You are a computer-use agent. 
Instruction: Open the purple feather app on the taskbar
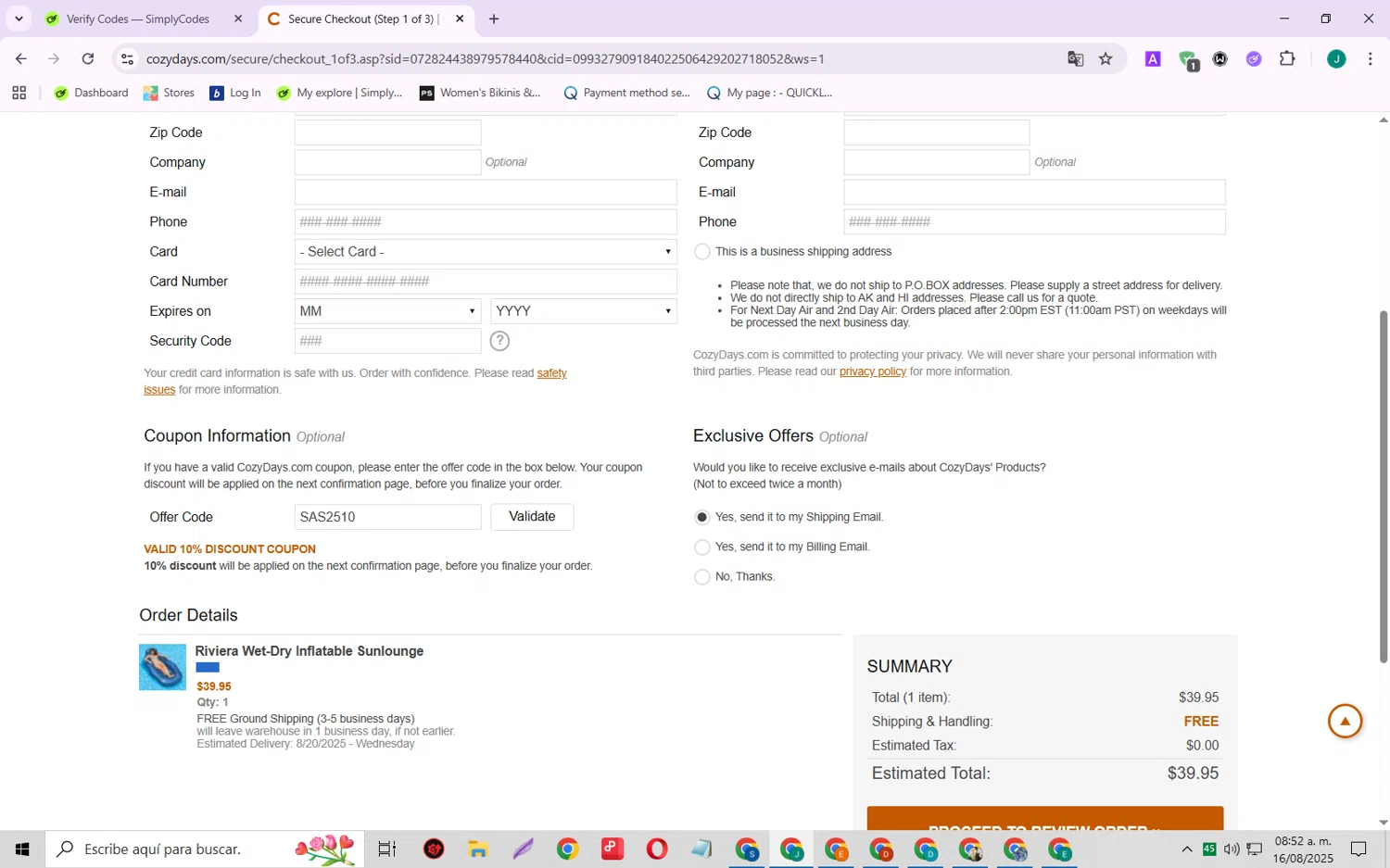[x=523, y=849]
